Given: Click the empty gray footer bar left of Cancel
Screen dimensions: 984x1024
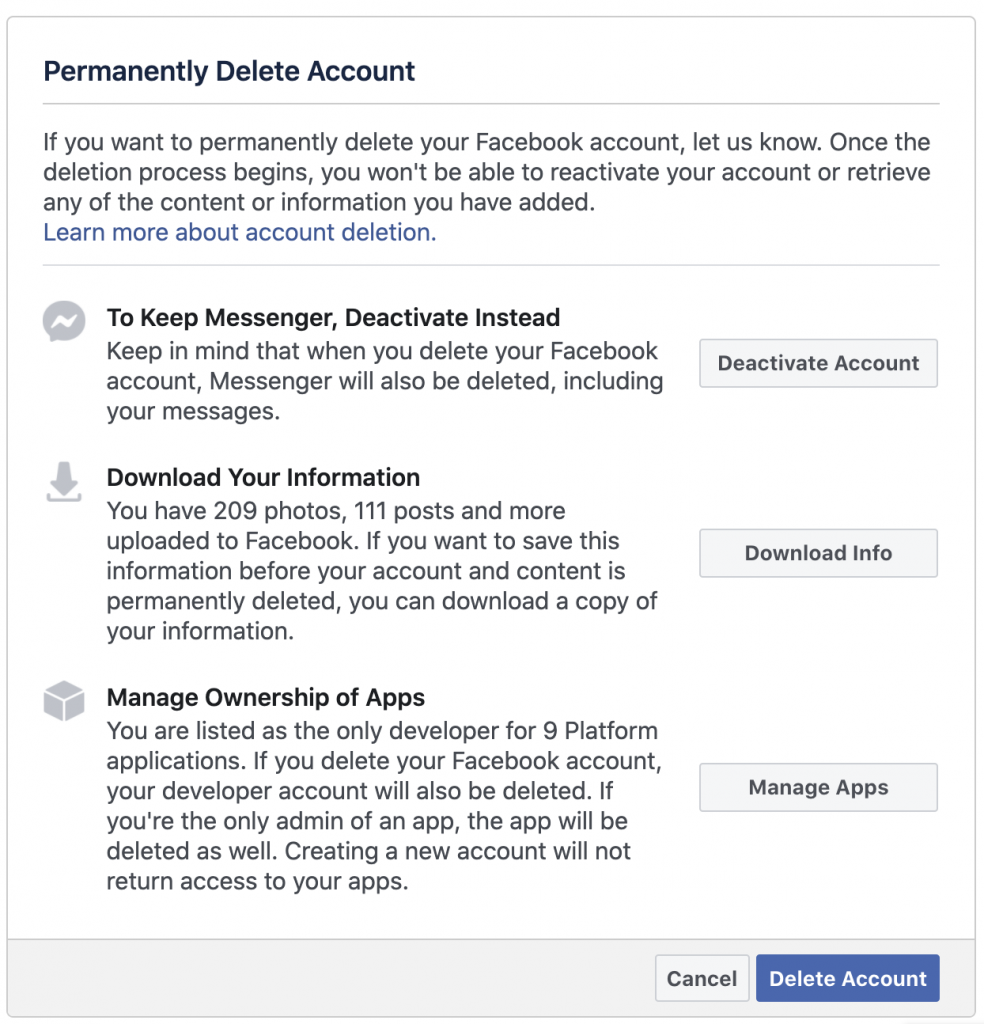Looking at the screenshot, I should point(331,978).
